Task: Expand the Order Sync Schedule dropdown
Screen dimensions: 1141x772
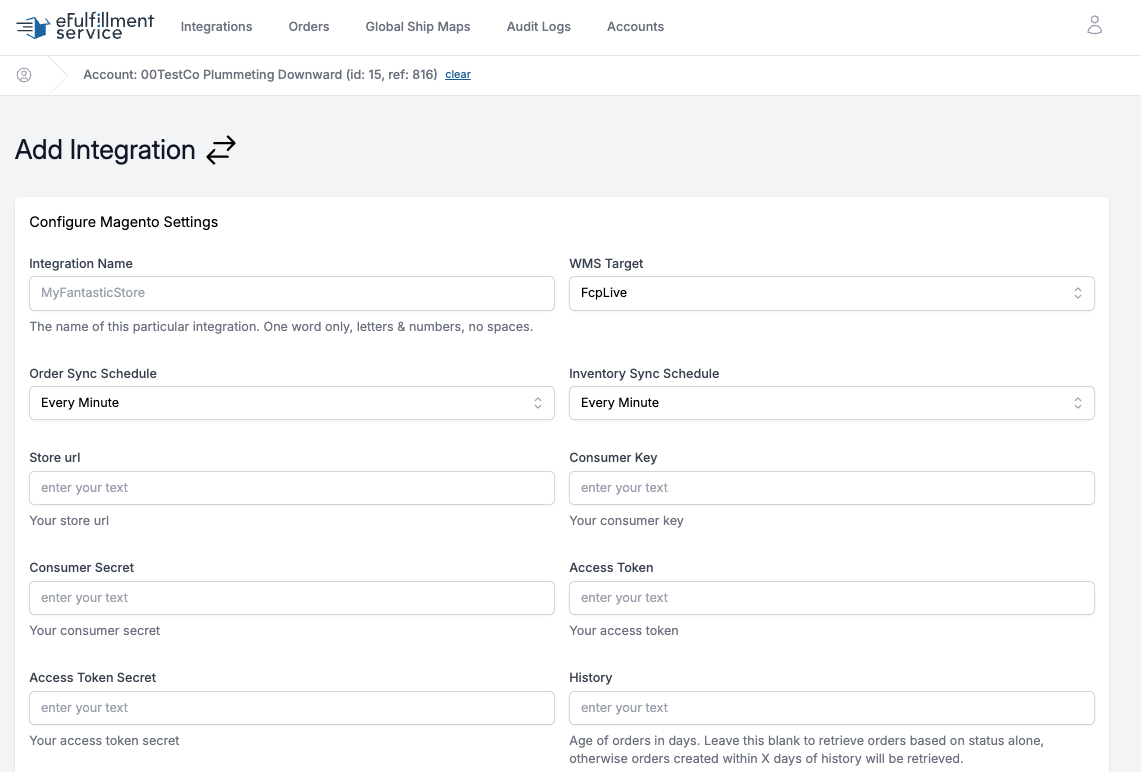Action: (292, 403)
